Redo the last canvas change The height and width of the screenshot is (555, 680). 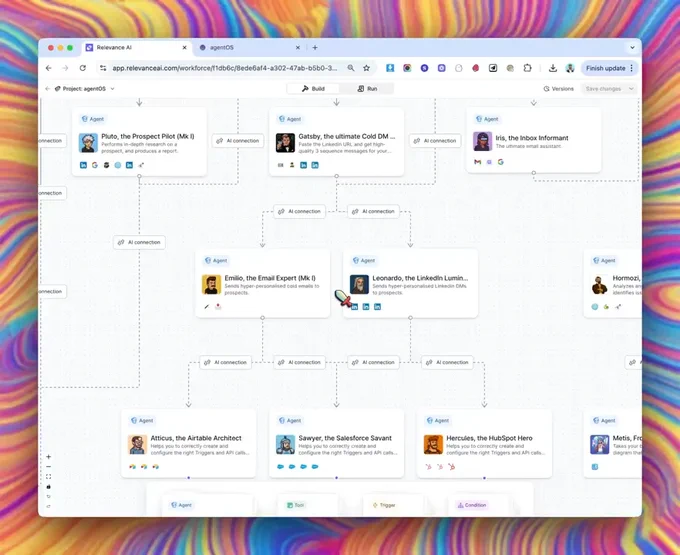click(x=49, y=506)
